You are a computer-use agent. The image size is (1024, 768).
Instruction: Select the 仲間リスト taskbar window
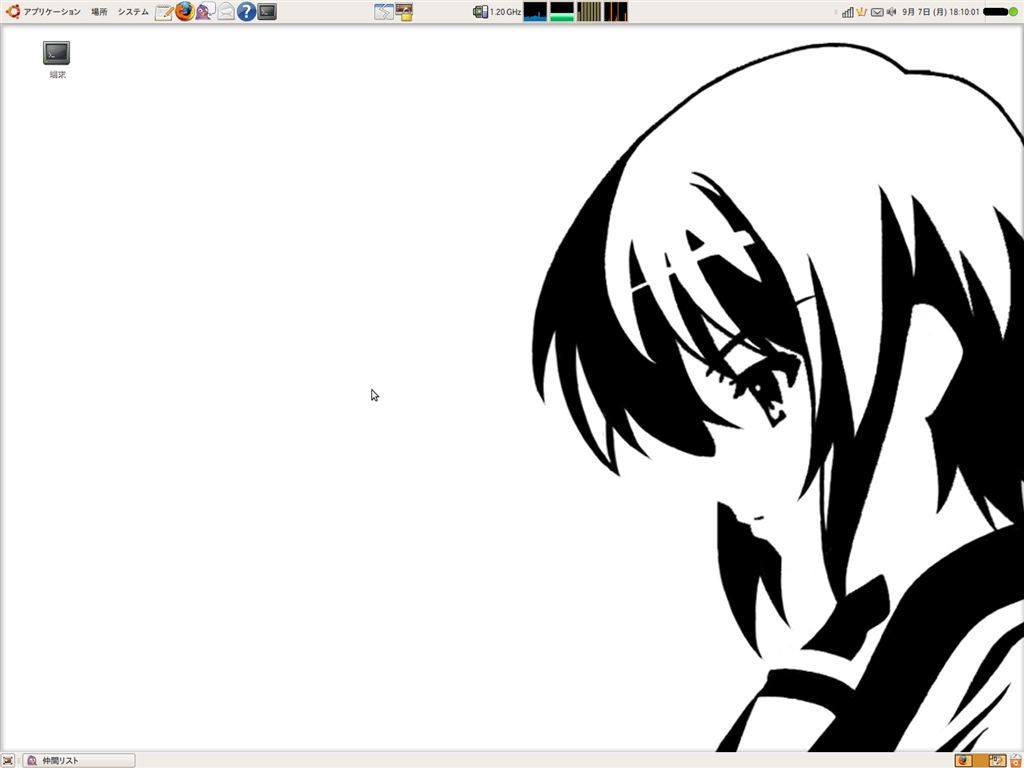coord(80,760)
